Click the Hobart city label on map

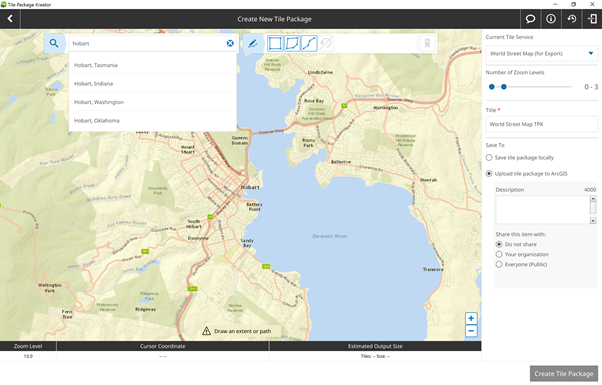coord(250,187)
